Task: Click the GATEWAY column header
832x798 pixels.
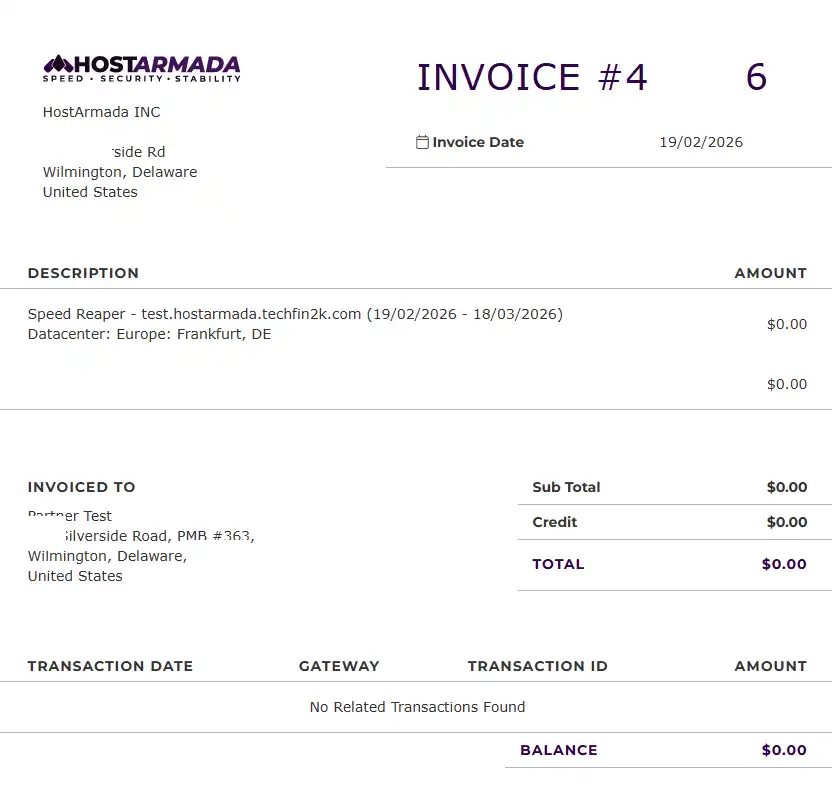Action: click(x=339, y=666)
